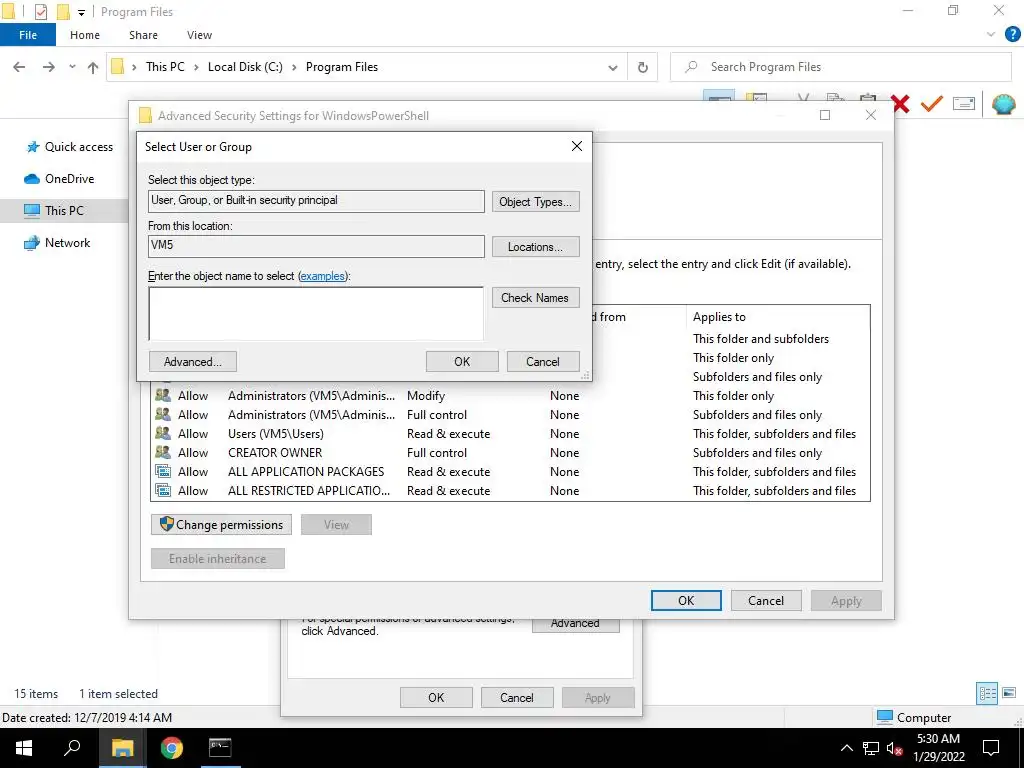
Task: Click OK in Advanced Security Settings
Action: pos(686,601)
